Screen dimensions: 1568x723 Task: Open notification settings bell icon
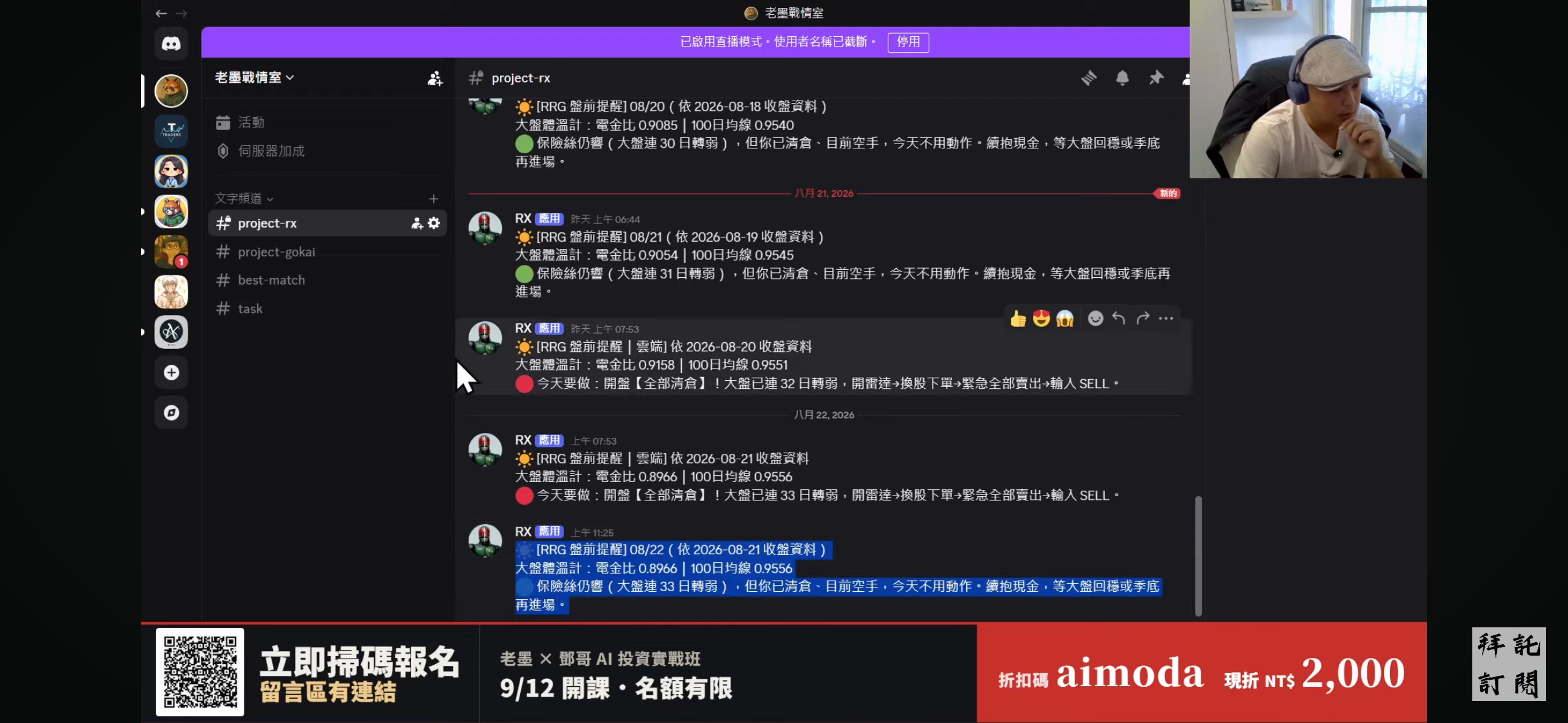1122,78
